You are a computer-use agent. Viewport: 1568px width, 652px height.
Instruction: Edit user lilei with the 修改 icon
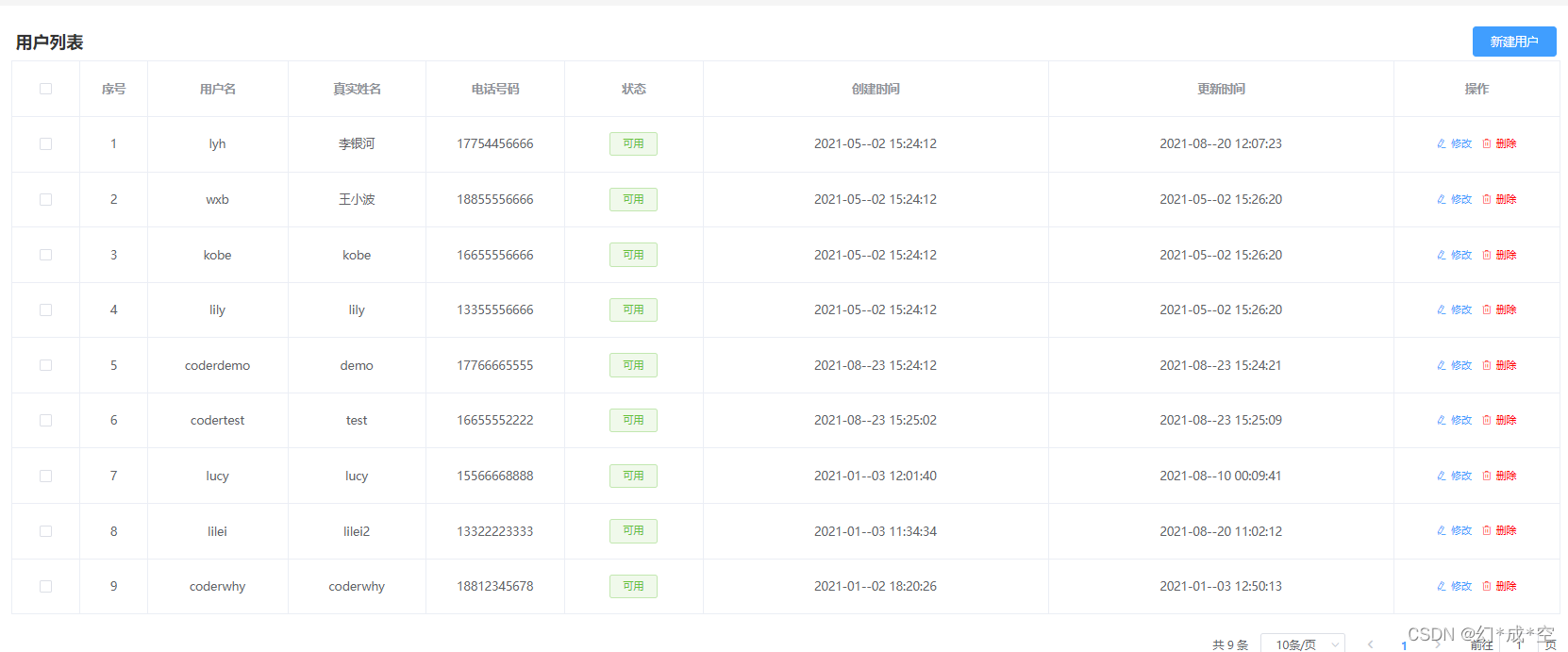coord(1454,530)
